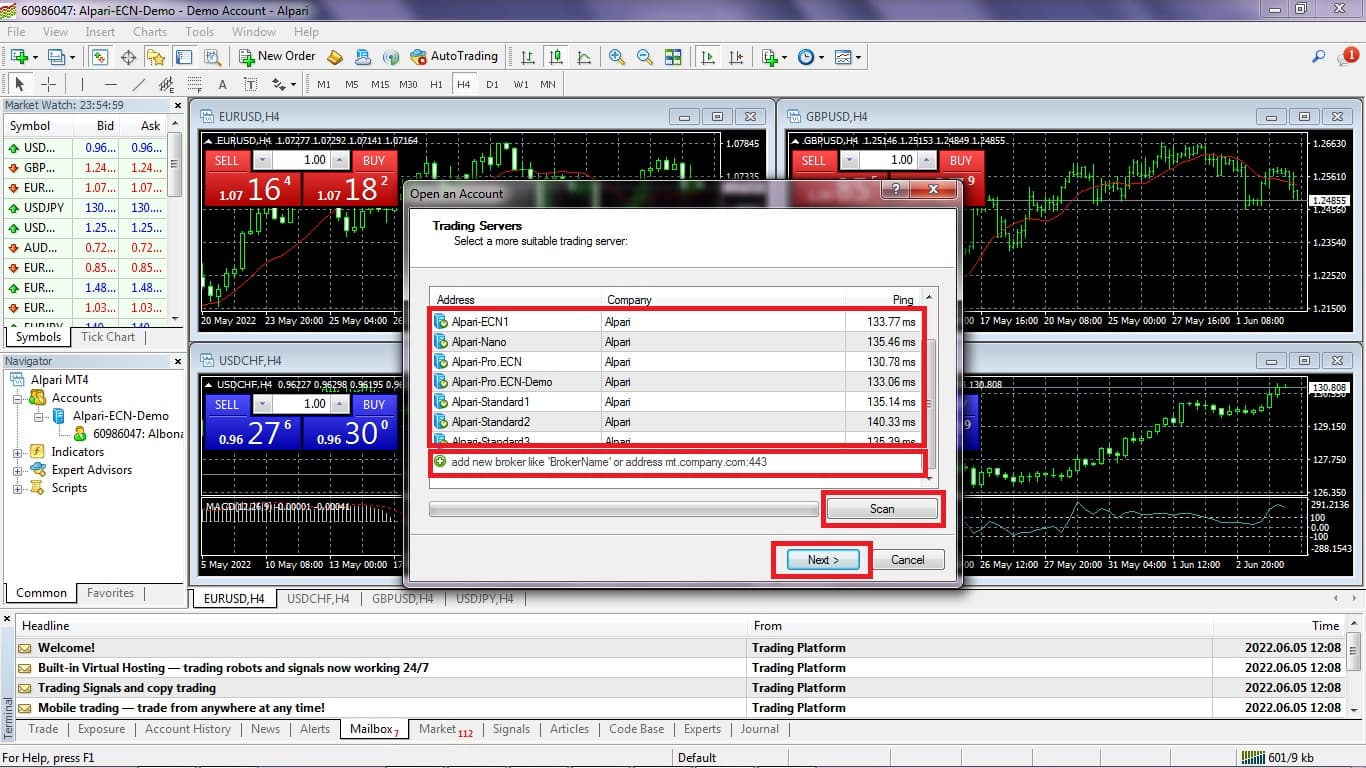Switch to Line Chart icon
This screenshot has width=1366, height=768.
pos(583,57)
